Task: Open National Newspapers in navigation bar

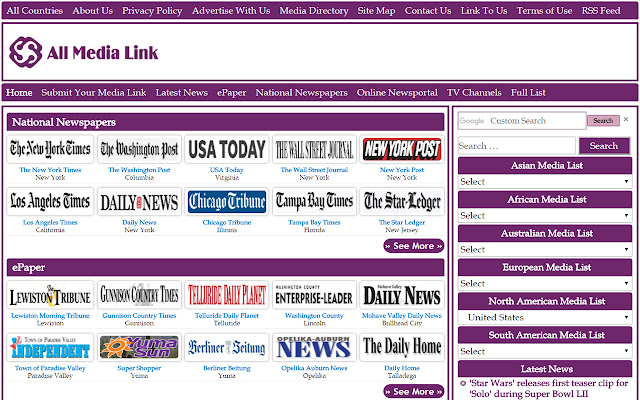Action: click(302, 93)
